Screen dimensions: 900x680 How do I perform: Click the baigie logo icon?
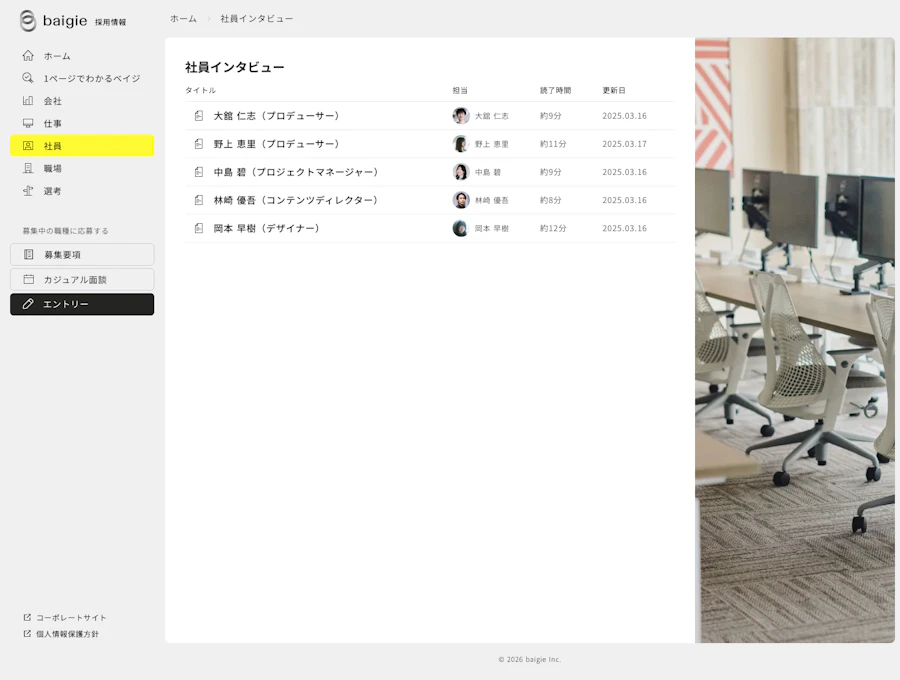[28, 21]
